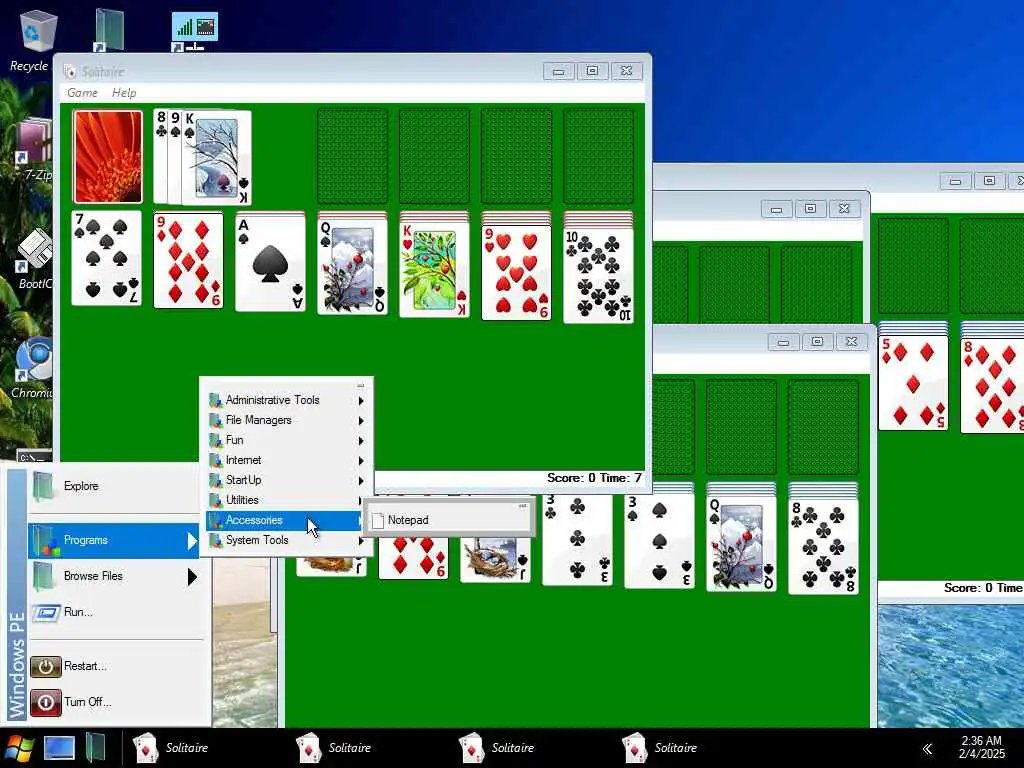Select the 7 of spades tableau card
The width and height of the screenshot is (1024, 768).
point(106,258)
